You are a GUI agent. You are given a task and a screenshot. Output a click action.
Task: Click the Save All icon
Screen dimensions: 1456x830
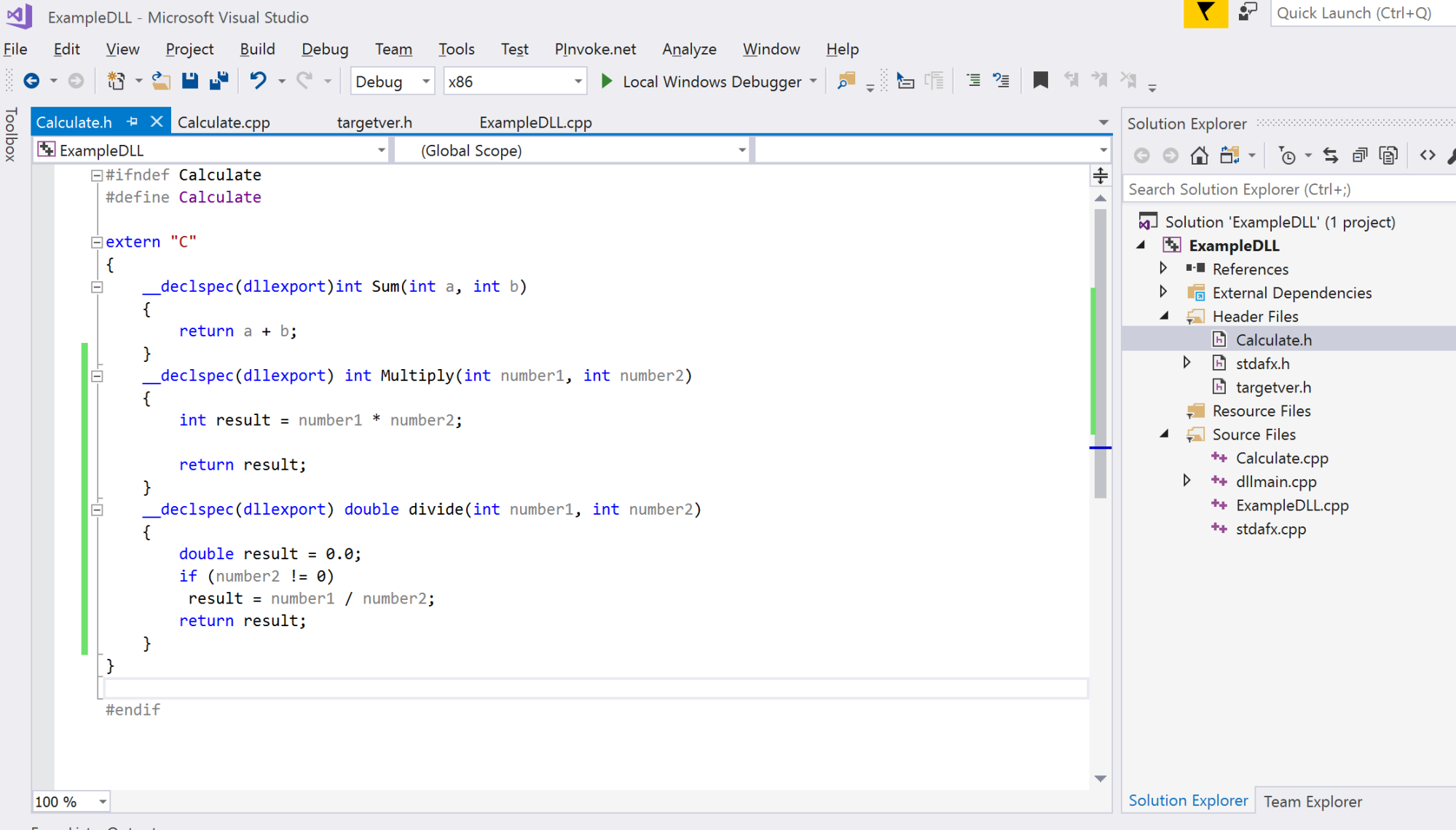tap(219, 81)
